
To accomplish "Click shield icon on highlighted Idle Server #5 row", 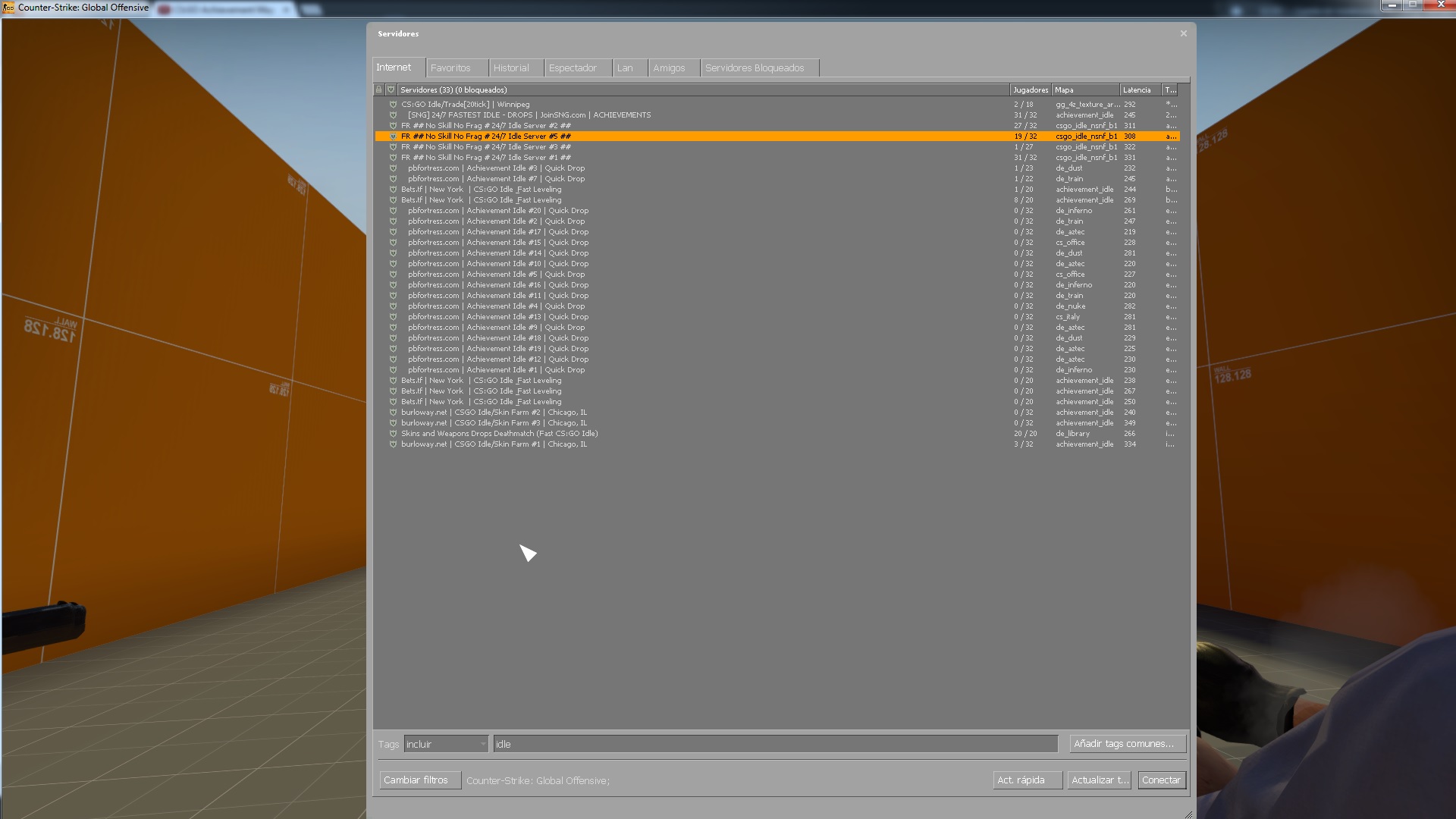I will [393, 136].
